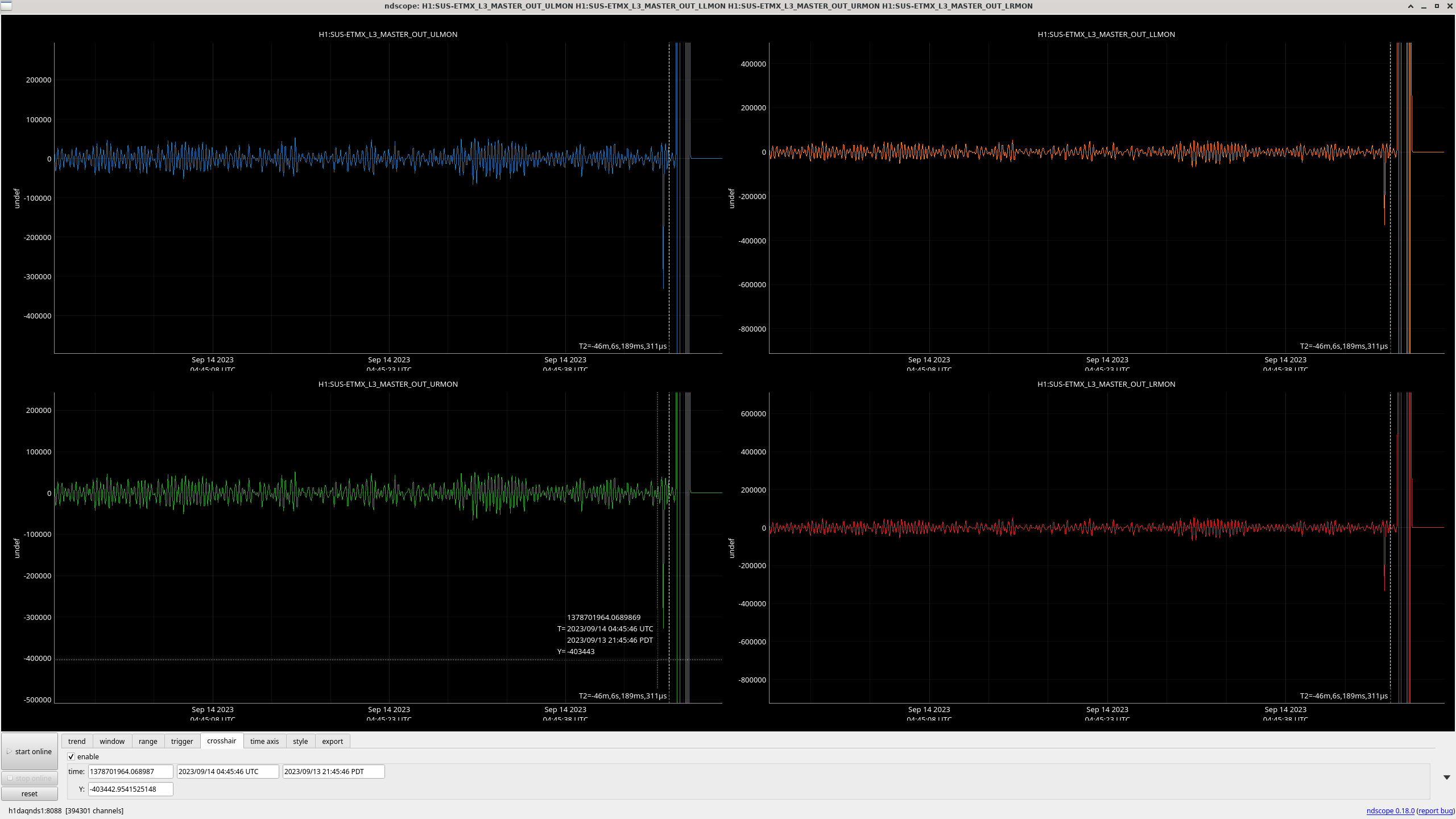Toggle the crosshair enable checkbox

[71, 756]
